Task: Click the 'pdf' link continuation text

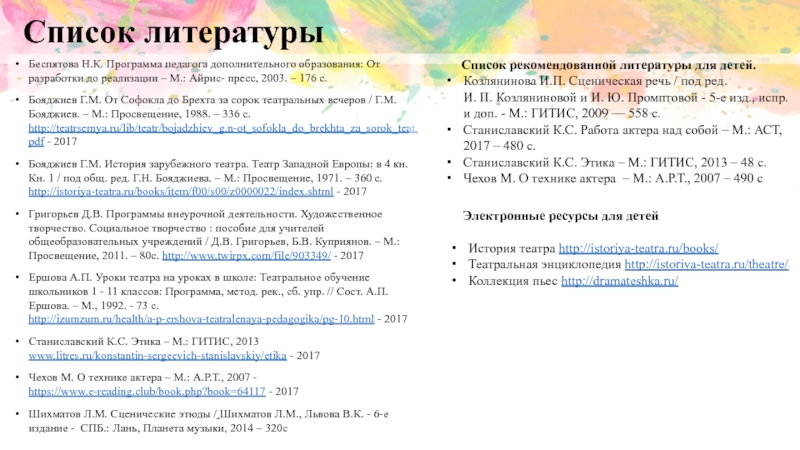Action: [36, 141]
